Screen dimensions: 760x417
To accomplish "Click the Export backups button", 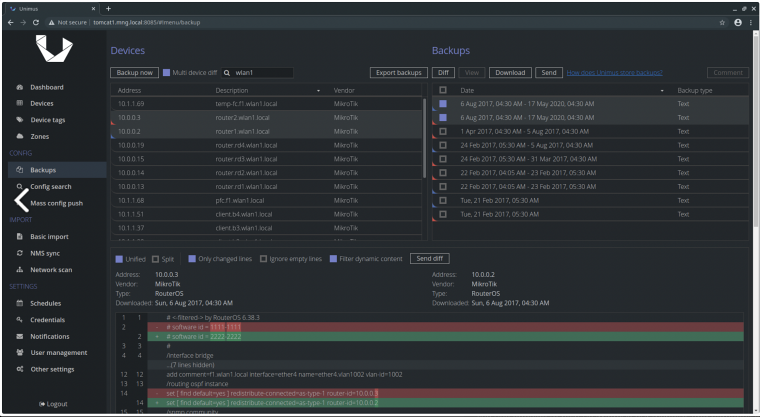I will (398, 73).
